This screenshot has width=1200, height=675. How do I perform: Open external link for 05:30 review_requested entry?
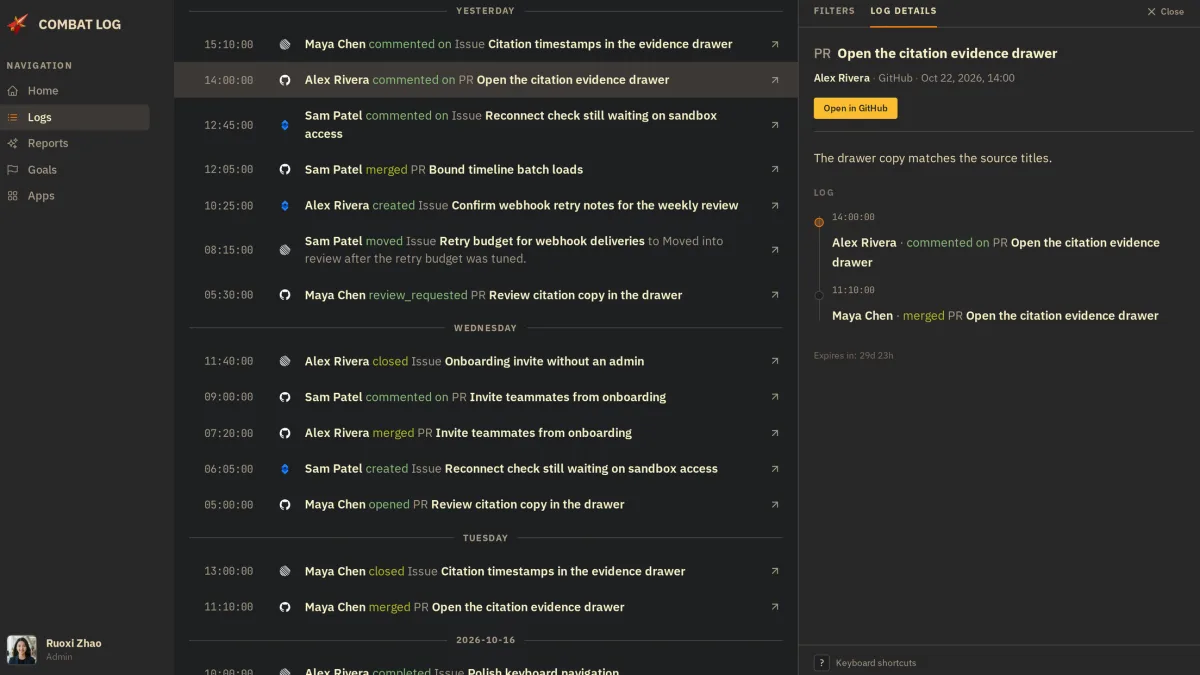click(775, 295)
